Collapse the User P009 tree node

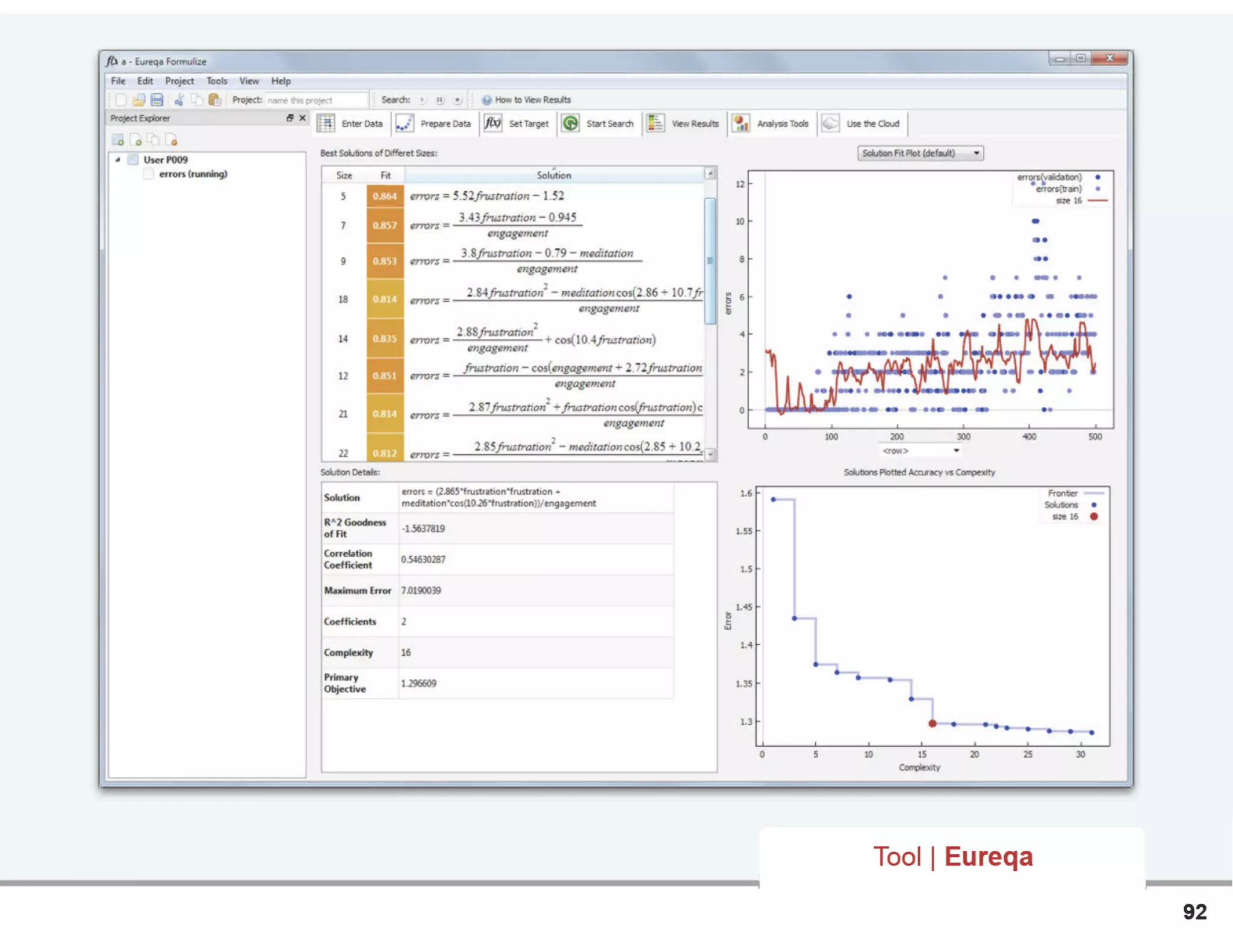click(117, 160)
